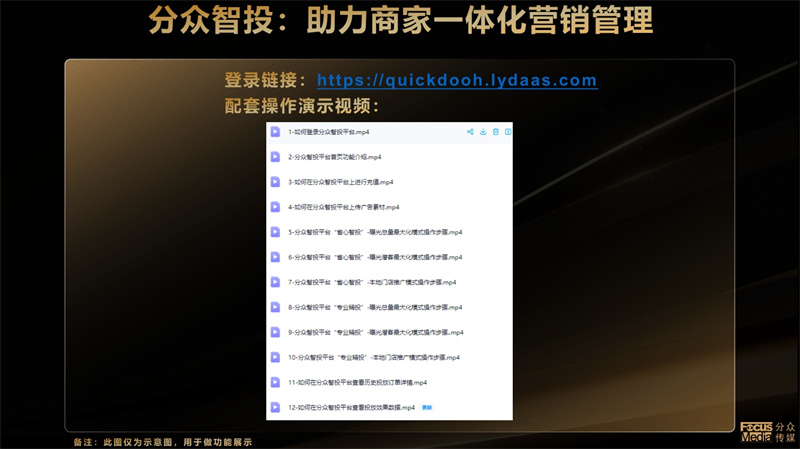The width and height of the screenshot is (800, 449).
Task: Click the title 分众智投:助力商家一体化营销管理
Action: 401,20
